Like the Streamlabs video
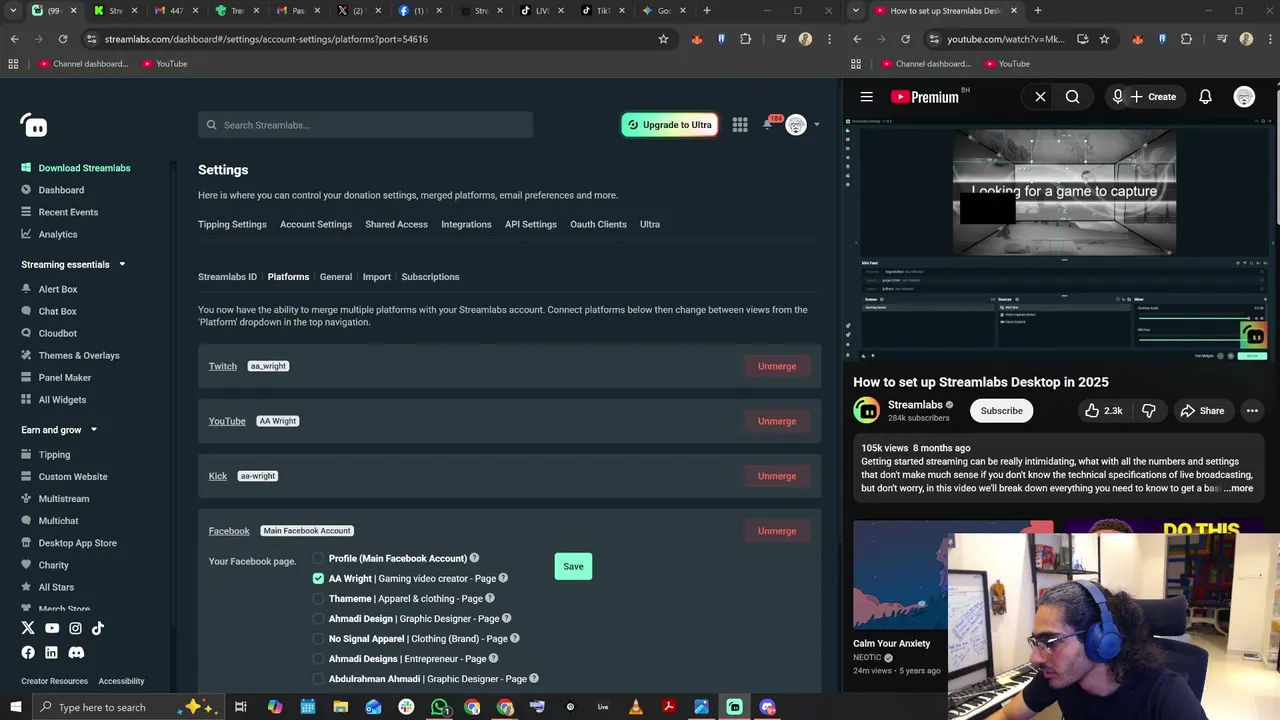Screen dimensions: 1280x720 pos(1103,411)
